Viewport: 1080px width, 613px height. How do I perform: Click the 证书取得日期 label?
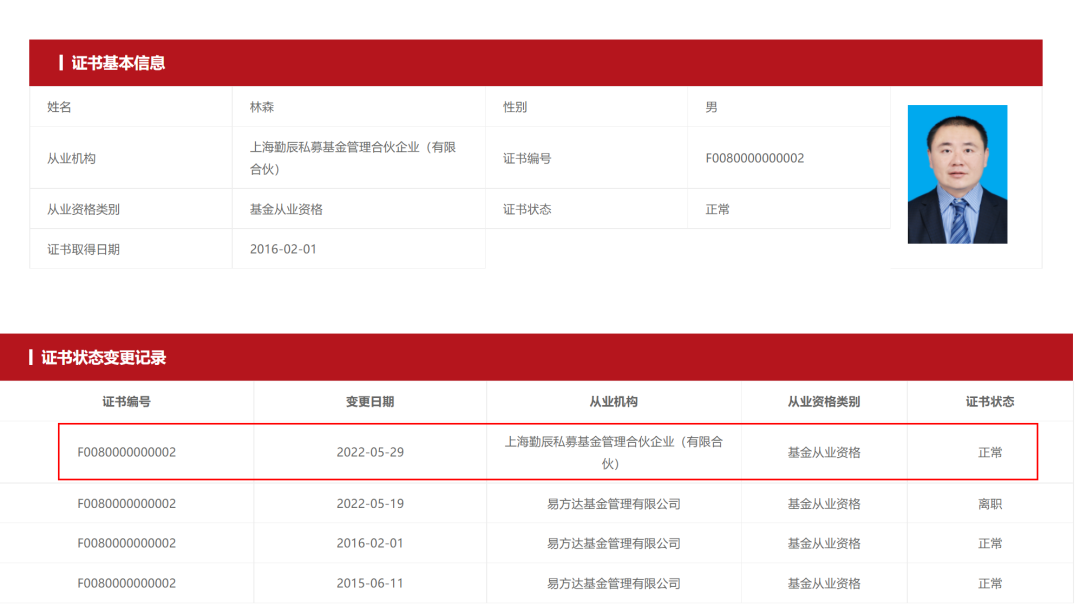point(83,249)
